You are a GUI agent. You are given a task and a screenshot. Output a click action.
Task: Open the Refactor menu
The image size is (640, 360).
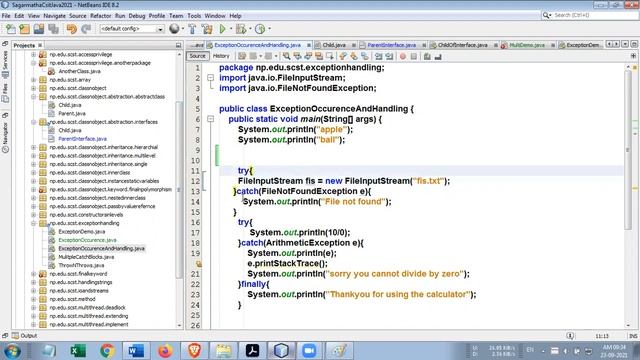point(100,16)
